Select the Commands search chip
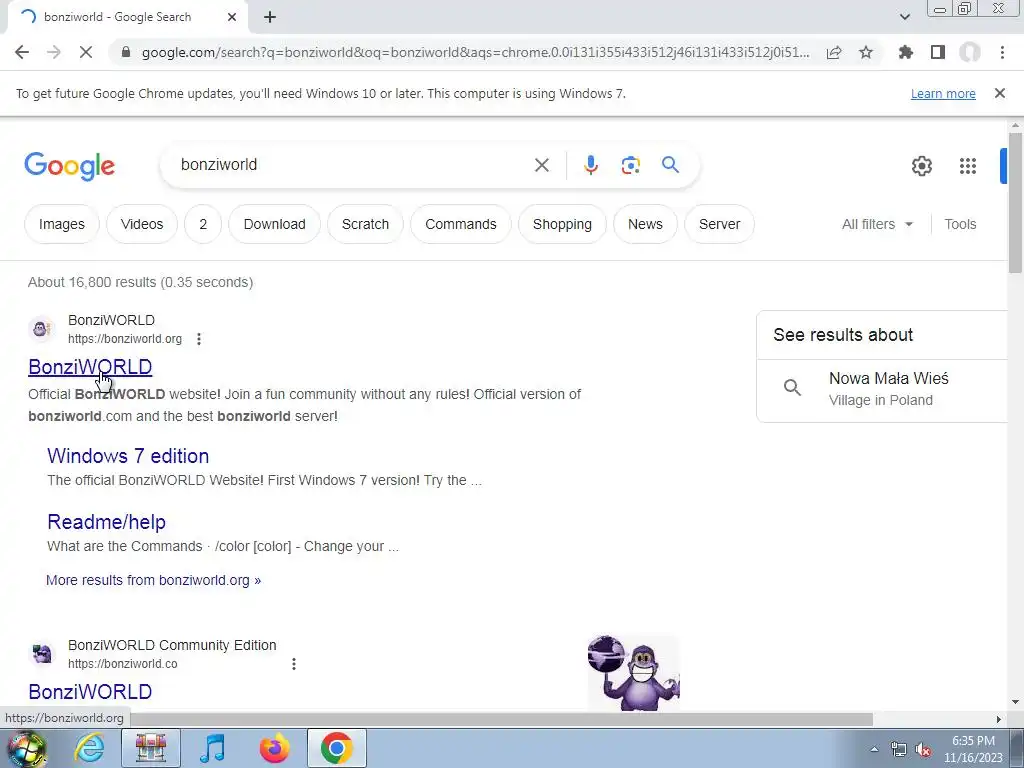 460,224
